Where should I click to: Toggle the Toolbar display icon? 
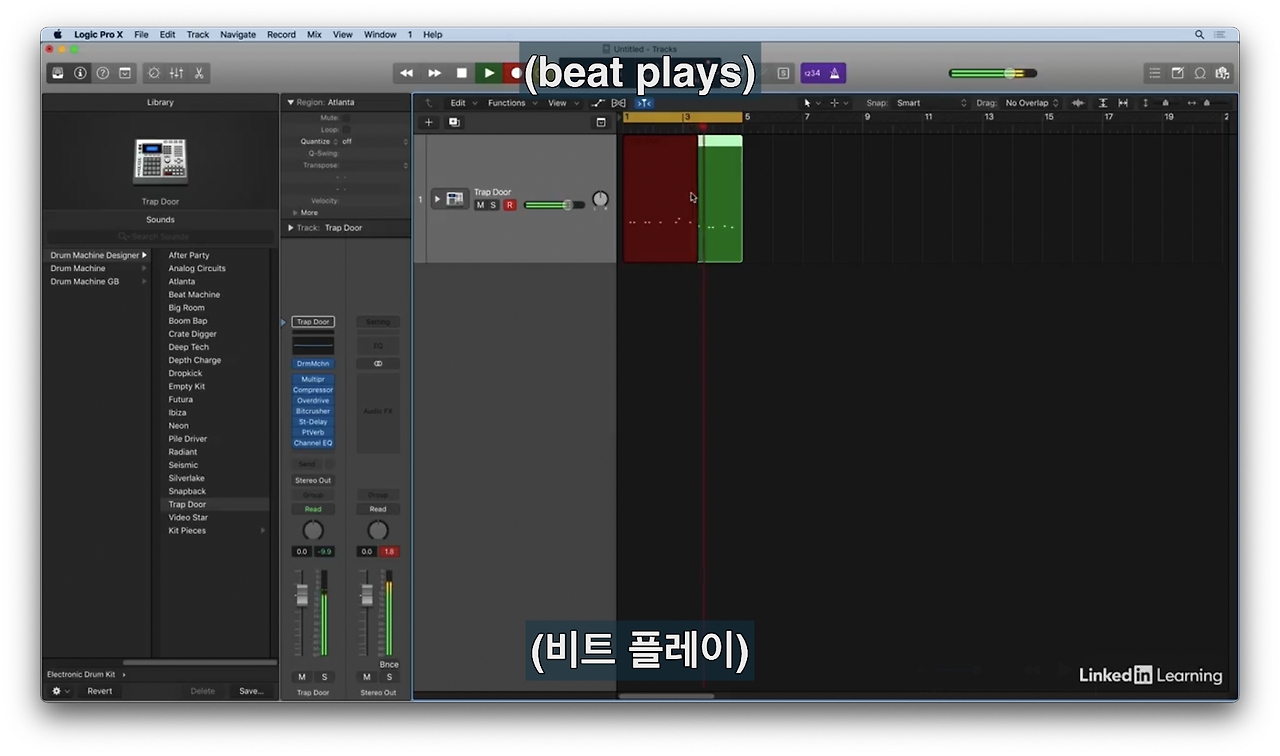pos(125,73)
